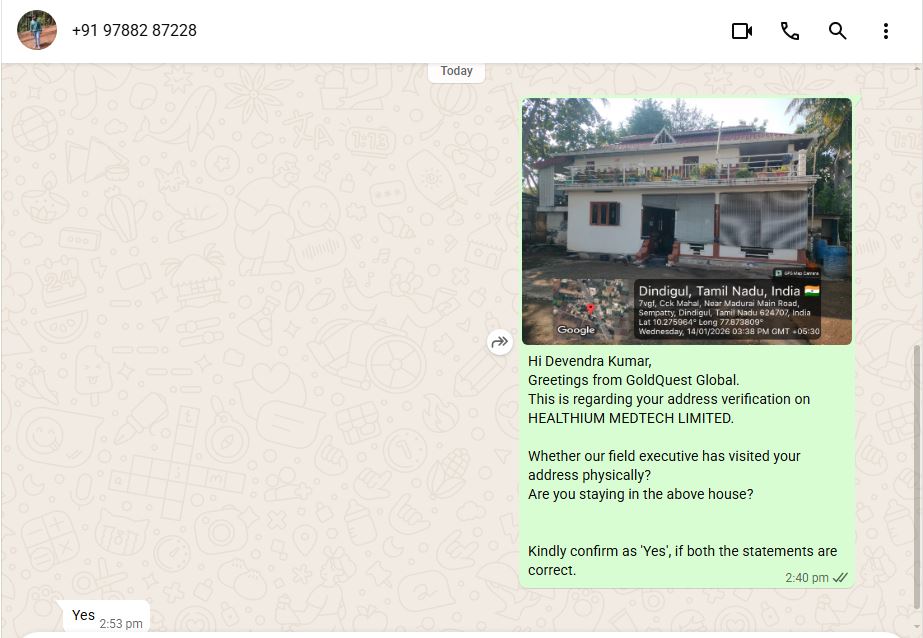The width and height of the screenshot is (923, 638).
Task: Click the GPS Map Camera watermark icon
Action: [796, 273]
